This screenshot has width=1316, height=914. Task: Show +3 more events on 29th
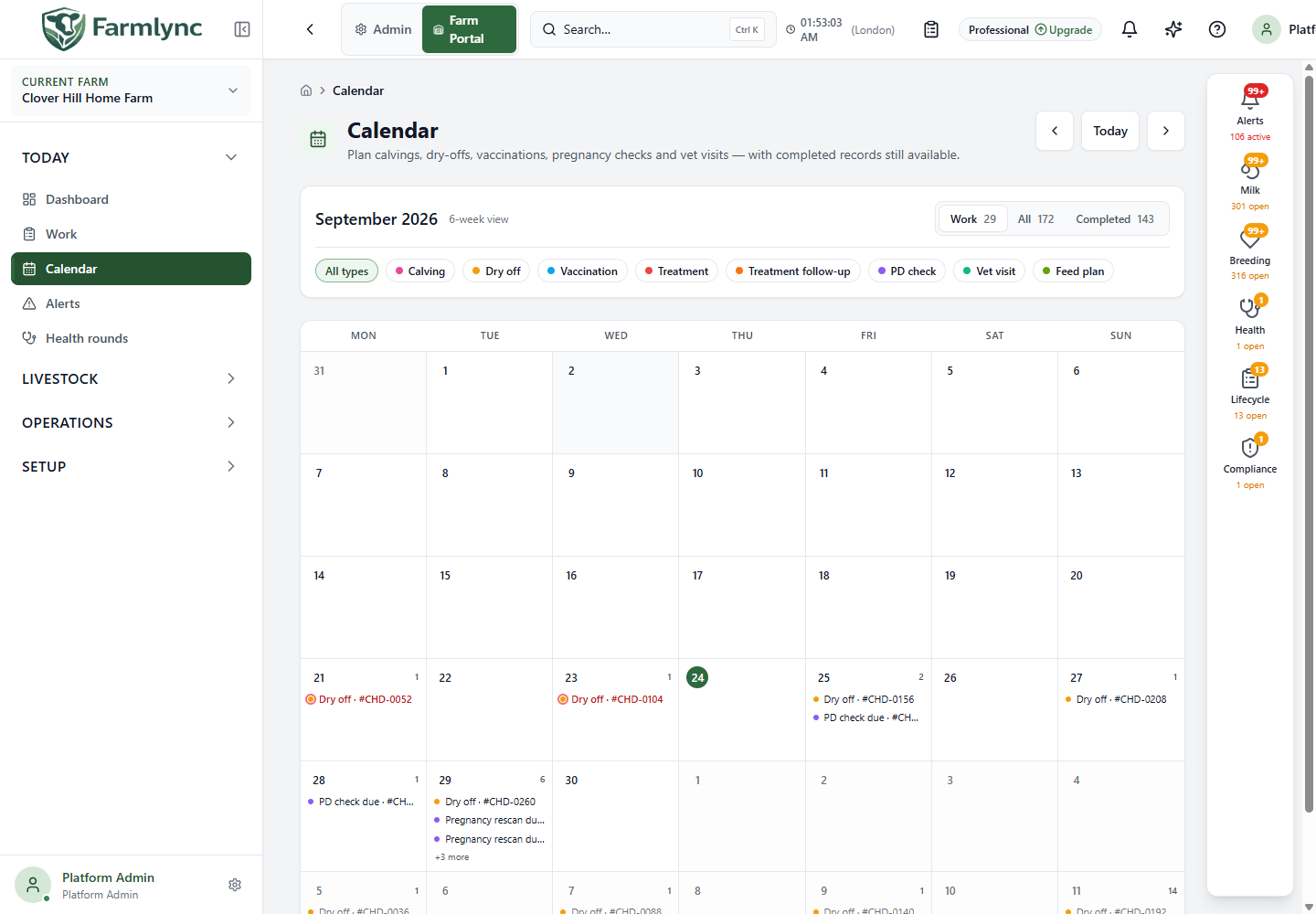pyautogui.click(x=452, y=857)
